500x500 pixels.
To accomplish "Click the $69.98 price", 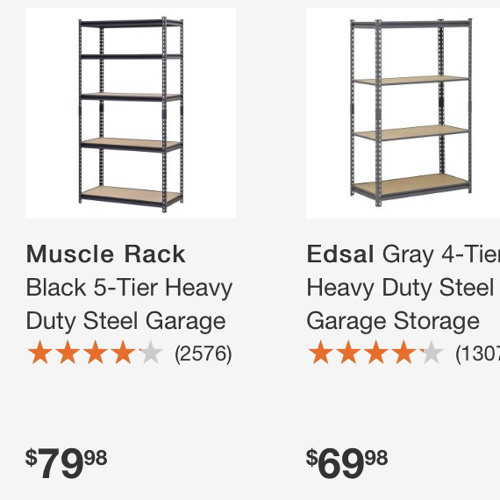I will pyautogui.click(x=347, y=463).
